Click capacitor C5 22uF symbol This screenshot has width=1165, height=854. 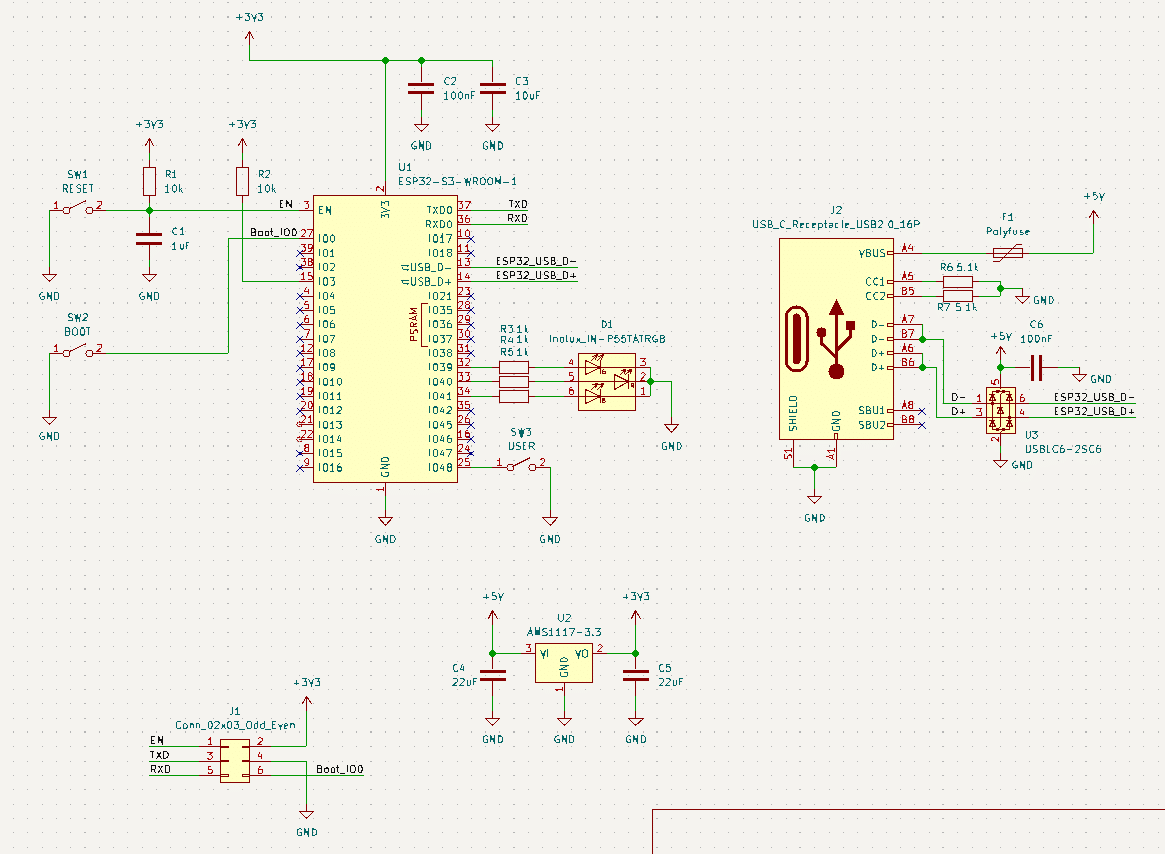(635, 676)
